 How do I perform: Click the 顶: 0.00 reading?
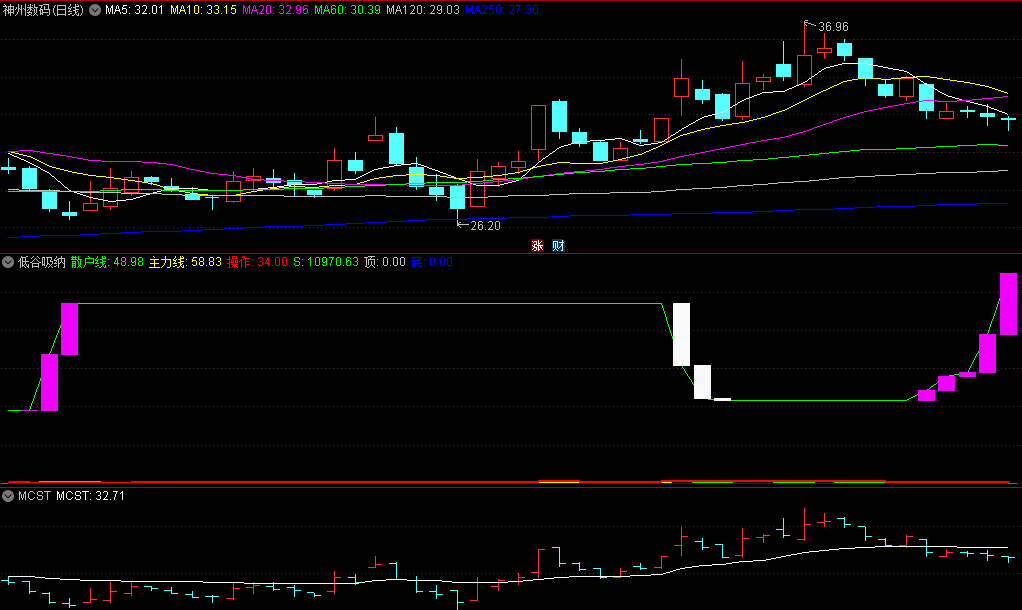click(x=385, y=262)
